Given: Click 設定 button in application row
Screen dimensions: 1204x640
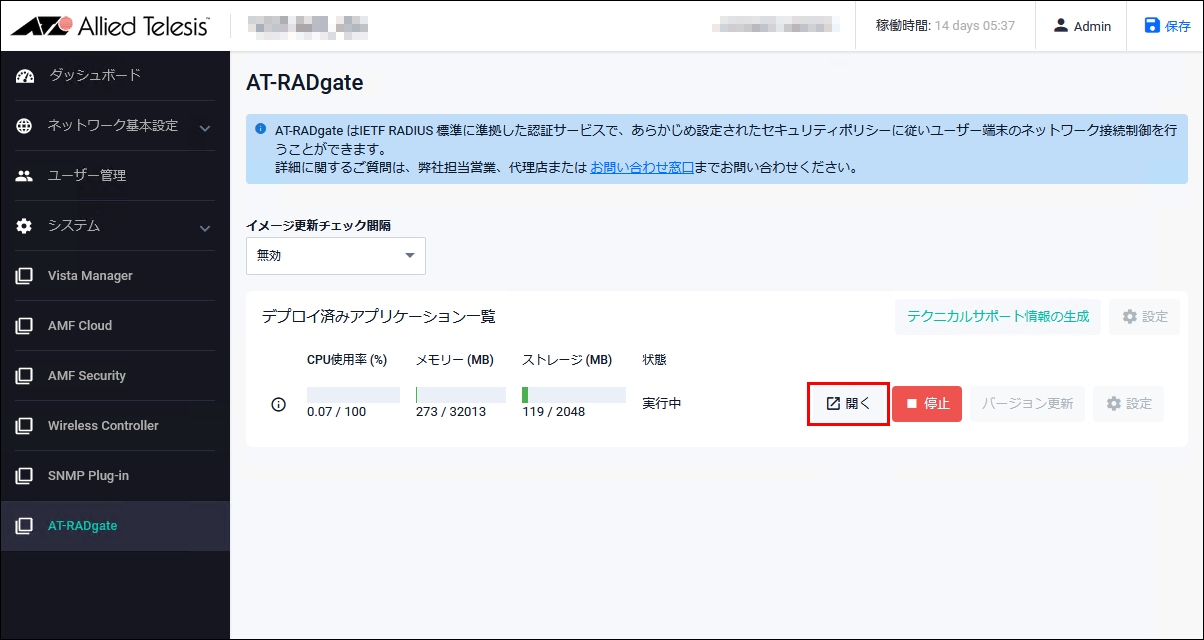Looking at the screenshot, I should pyautogui.click(x=1129, y=404).
